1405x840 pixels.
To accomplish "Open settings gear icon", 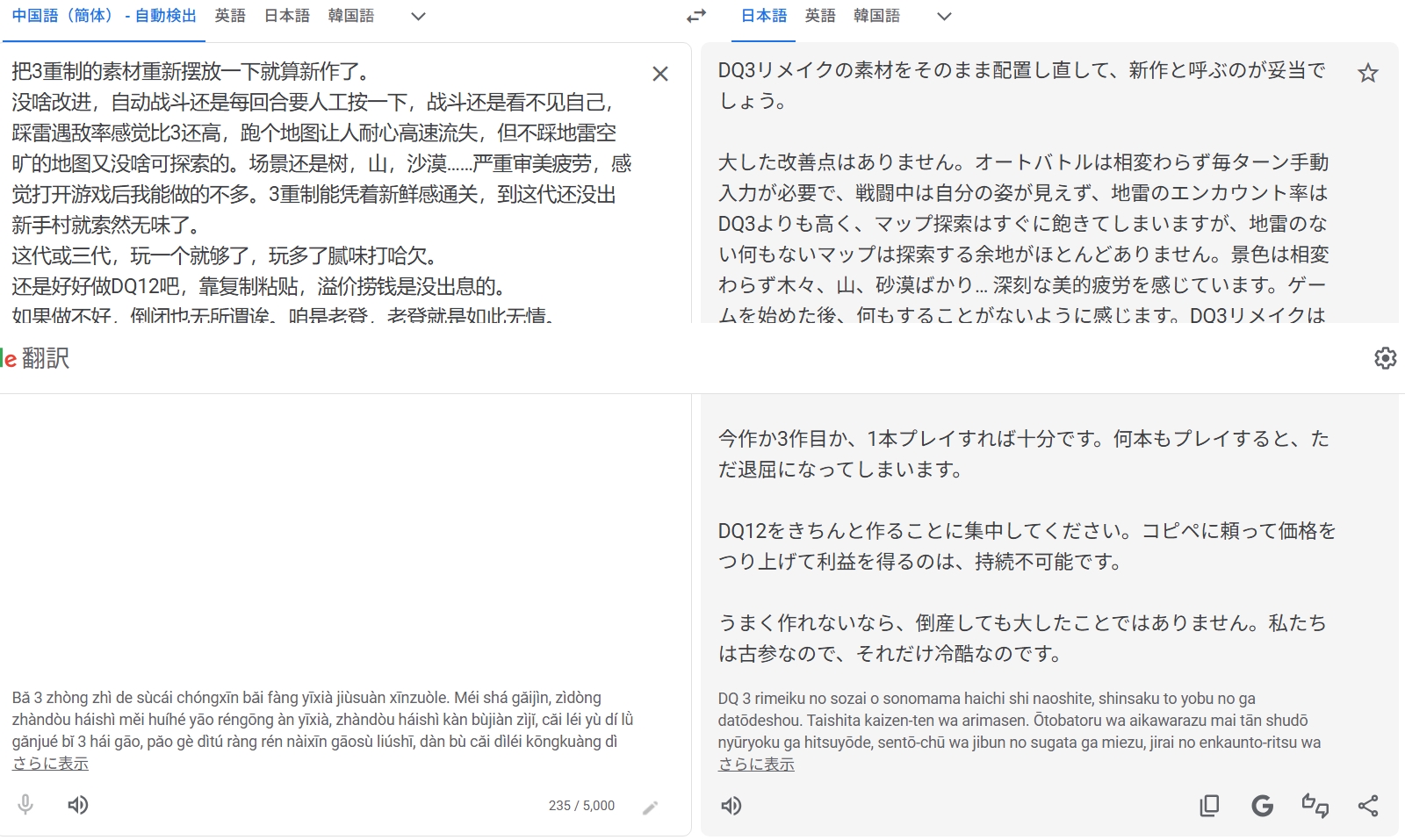I will click(1385, 358).
